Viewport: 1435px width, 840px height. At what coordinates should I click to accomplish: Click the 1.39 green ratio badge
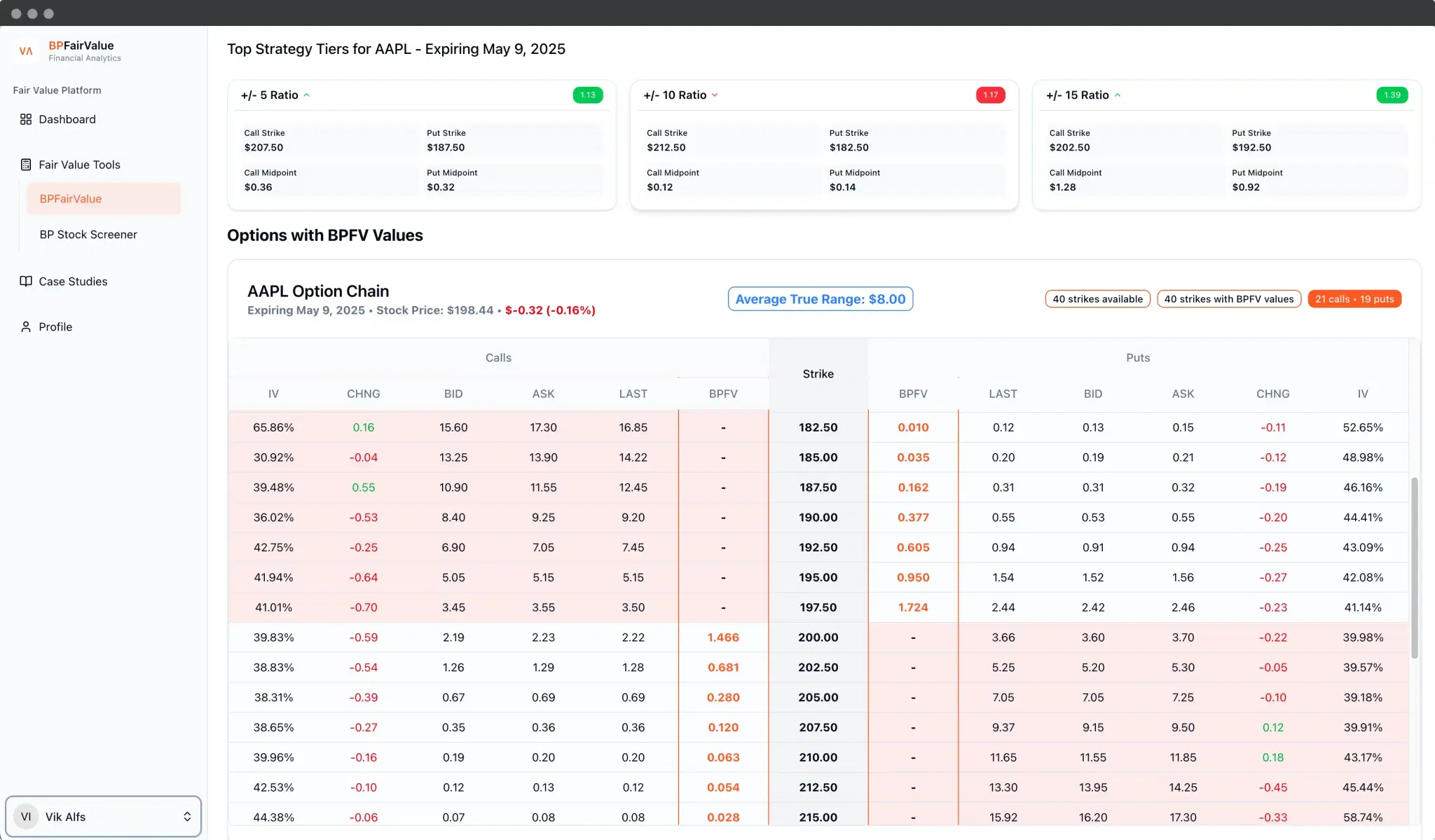point(1392,95)
